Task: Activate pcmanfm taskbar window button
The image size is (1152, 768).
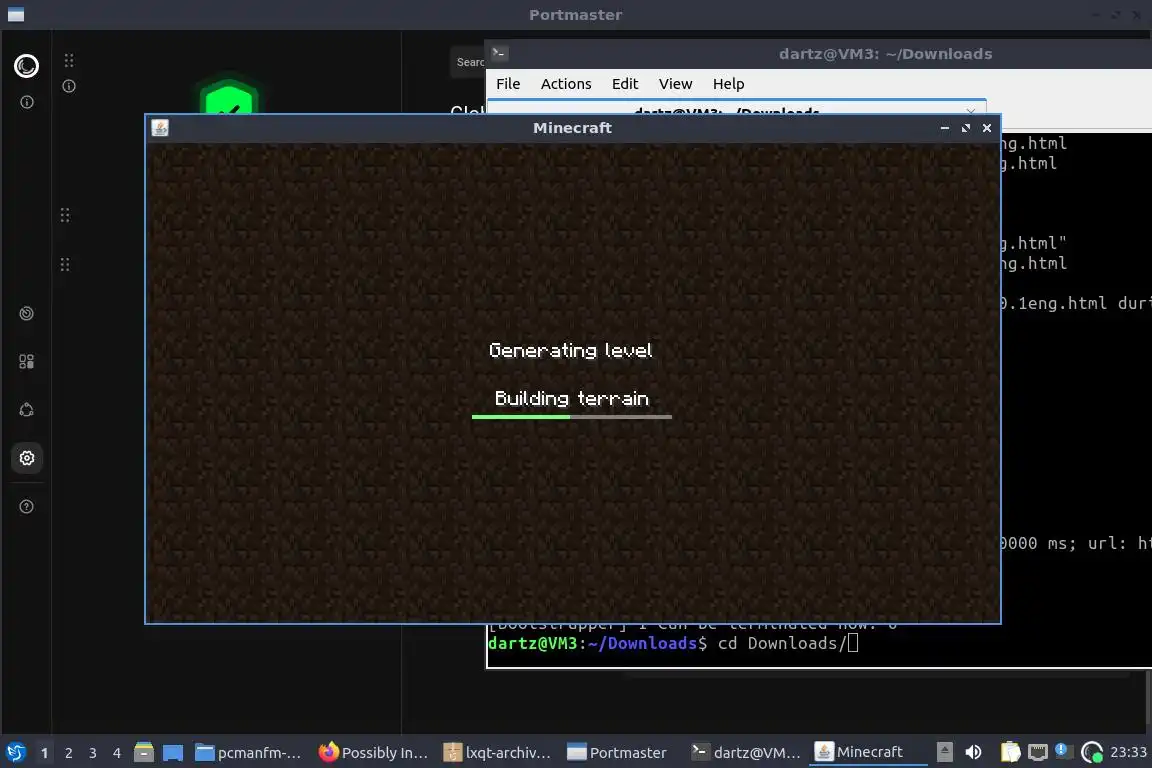Action: click(x=248, y=752)
